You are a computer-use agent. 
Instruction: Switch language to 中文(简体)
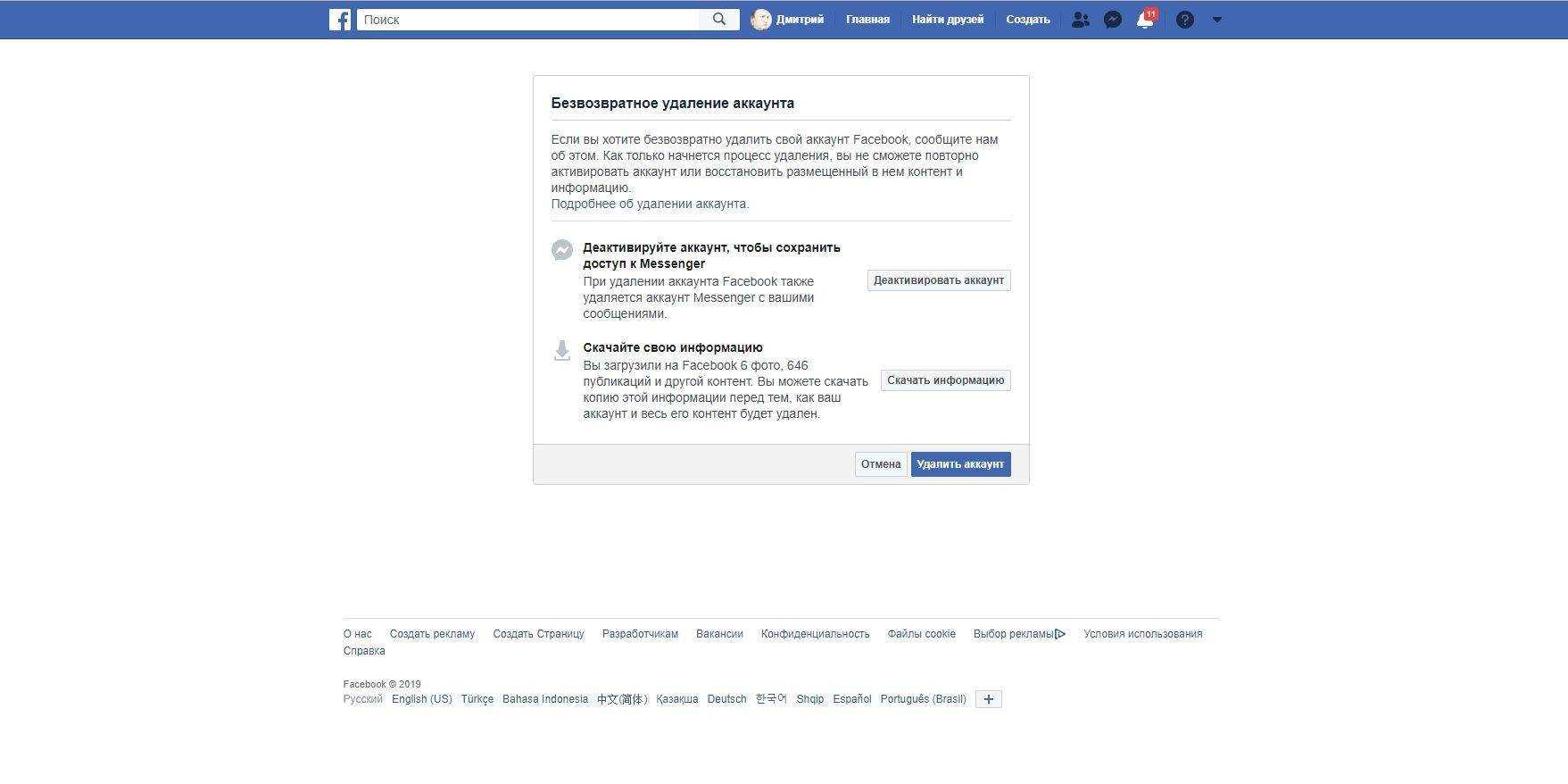click(x=622, y=699)
